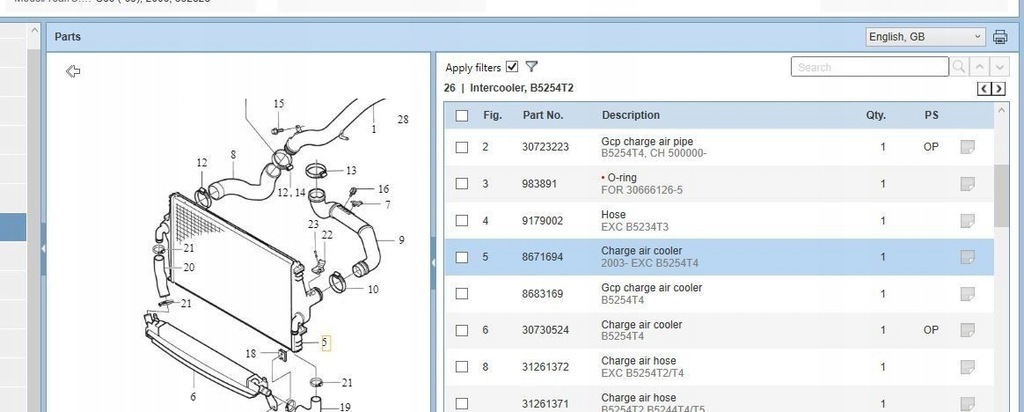
Task: Collapse the left sidebar using its splitter arrow
Action: [43, 249]
